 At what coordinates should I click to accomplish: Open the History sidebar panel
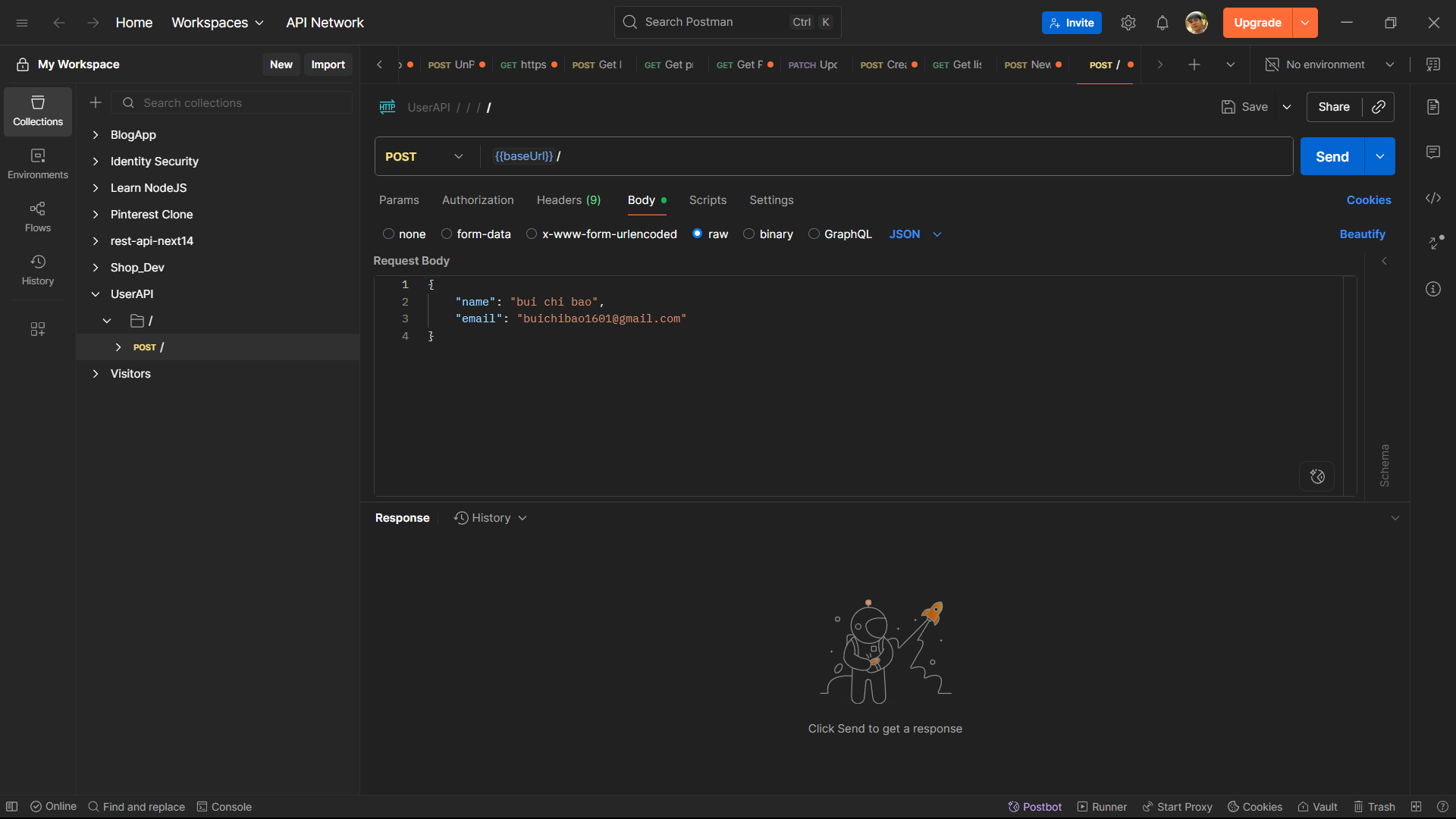(x=38, y=271)
